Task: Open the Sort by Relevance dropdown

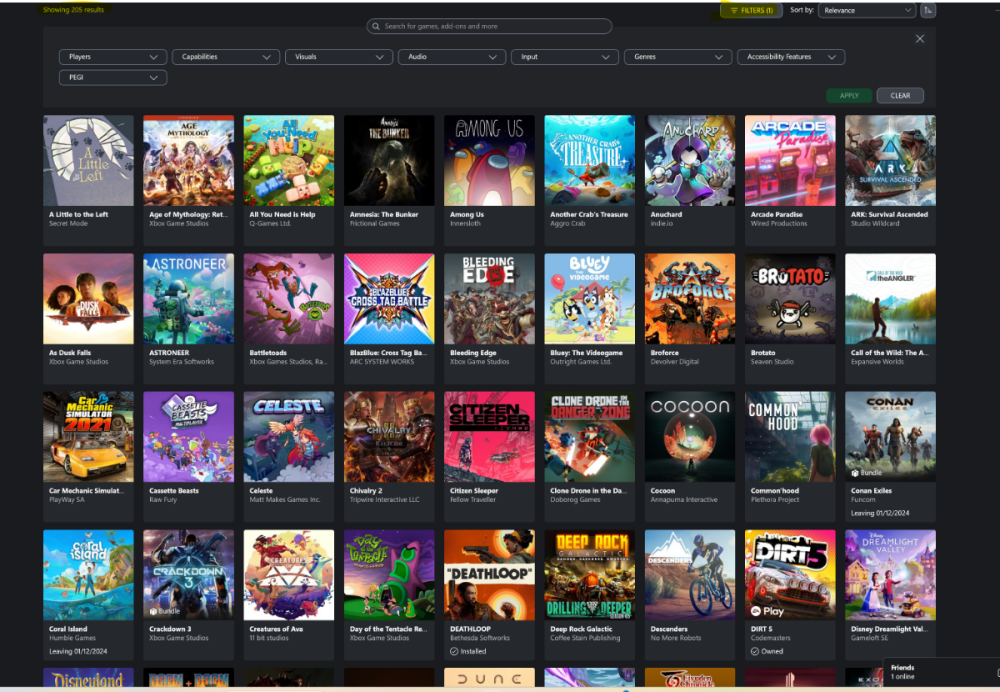Action: coord(866,10)
